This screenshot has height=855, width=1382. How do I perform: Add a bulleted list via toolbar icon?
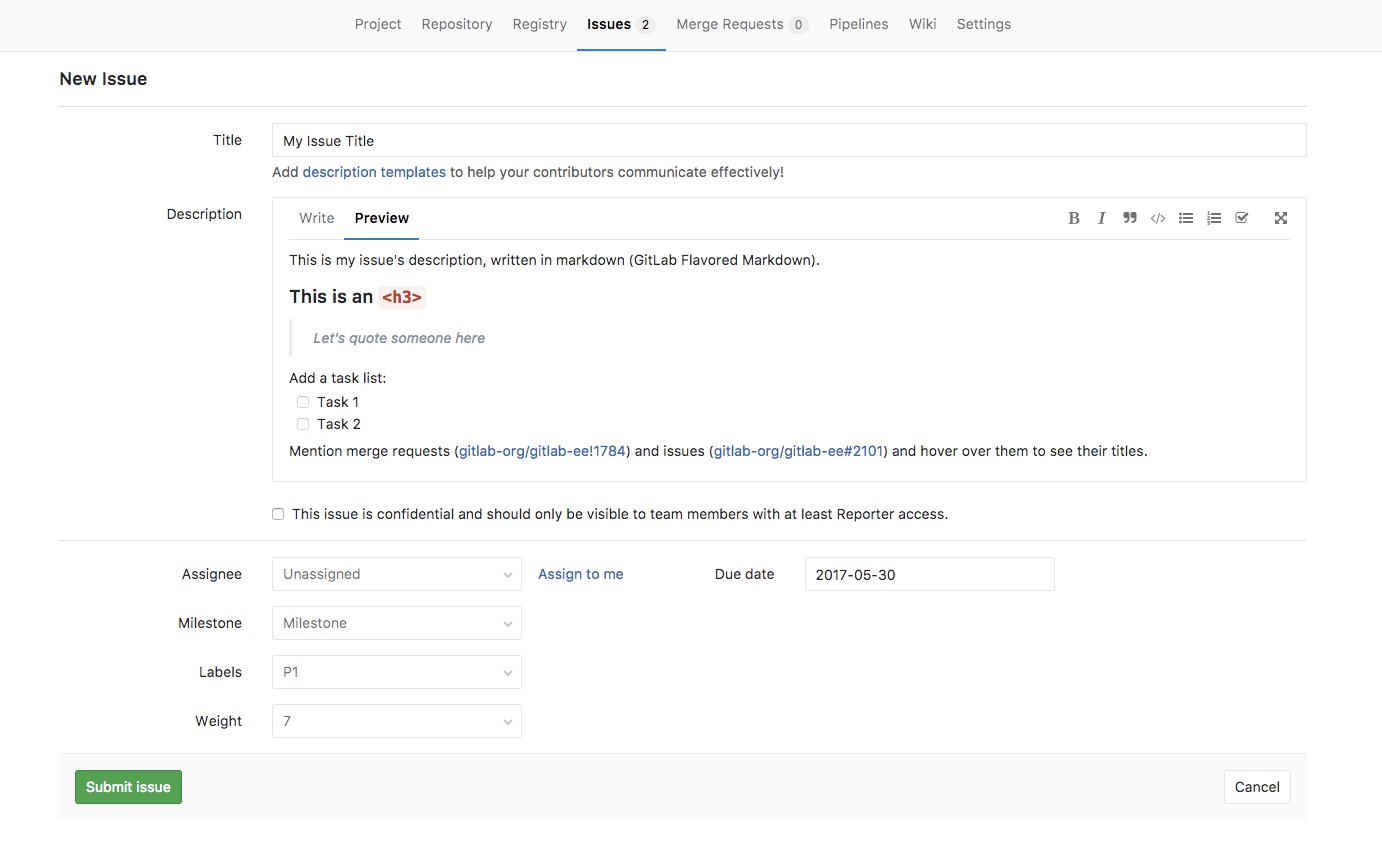[x=1186, y=218]
